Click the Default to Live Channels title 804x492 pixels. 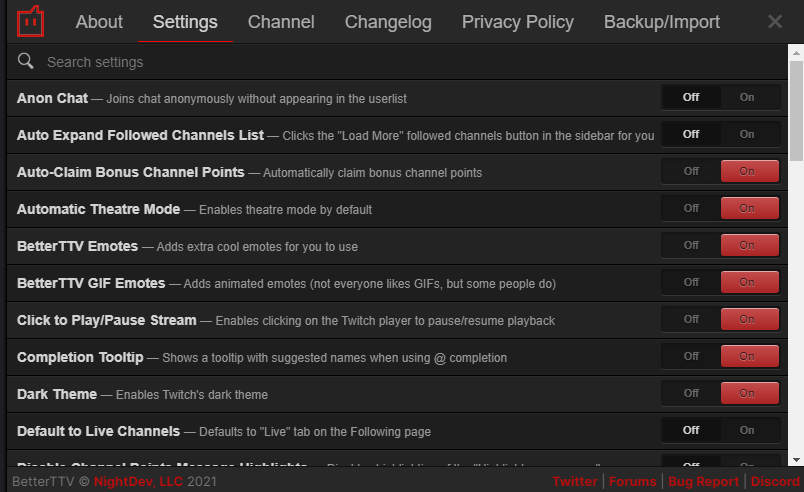(98, 431)
